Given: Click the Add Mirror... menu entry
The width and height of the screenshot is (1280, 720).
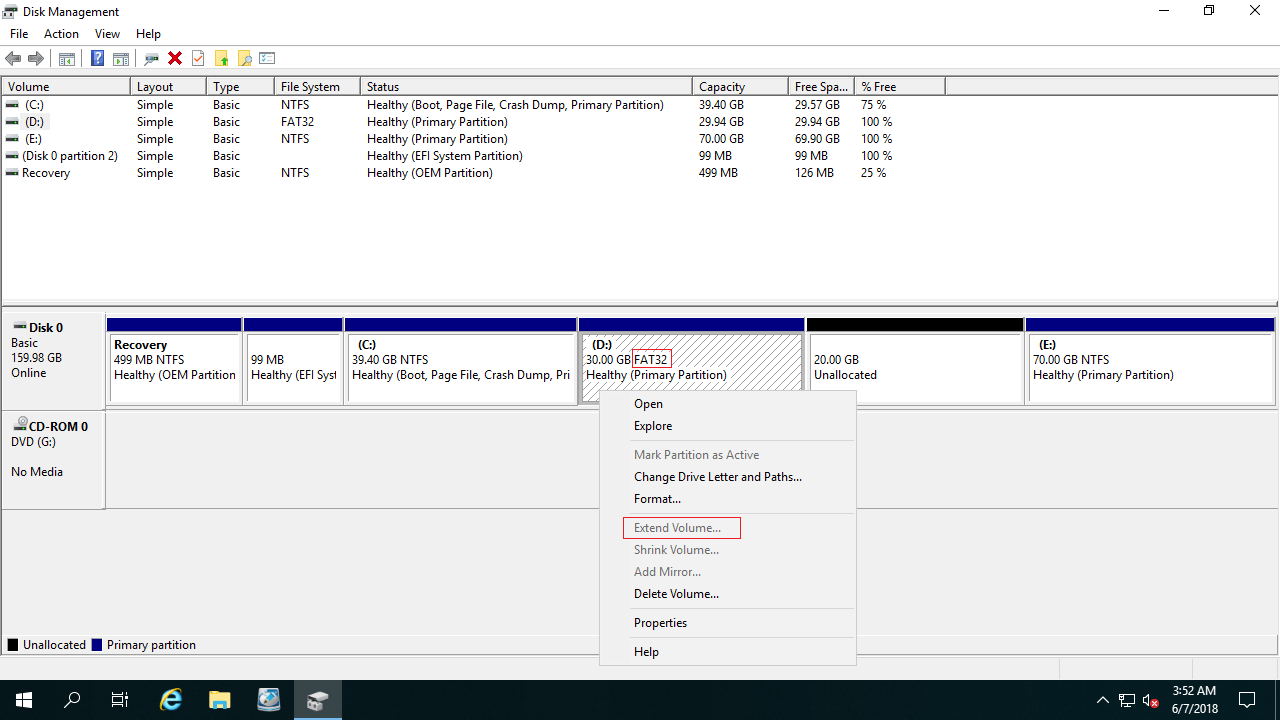Looking at the screenshot, I should click(728, 572).
